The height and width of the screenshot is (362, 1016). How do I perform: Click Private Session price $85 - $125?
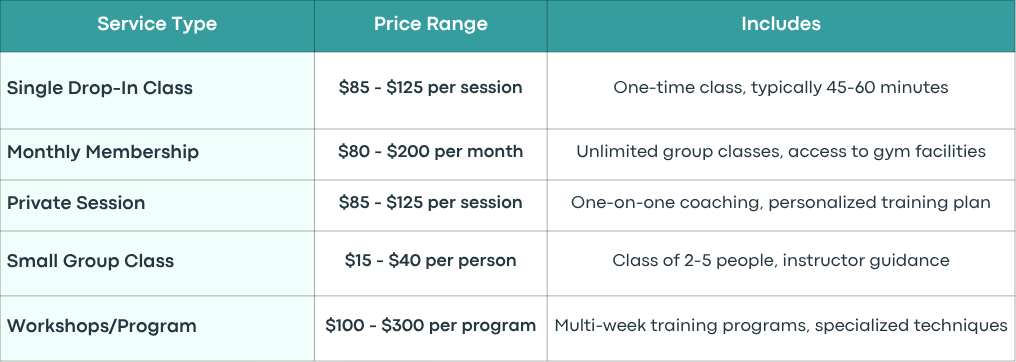[430, 203]
